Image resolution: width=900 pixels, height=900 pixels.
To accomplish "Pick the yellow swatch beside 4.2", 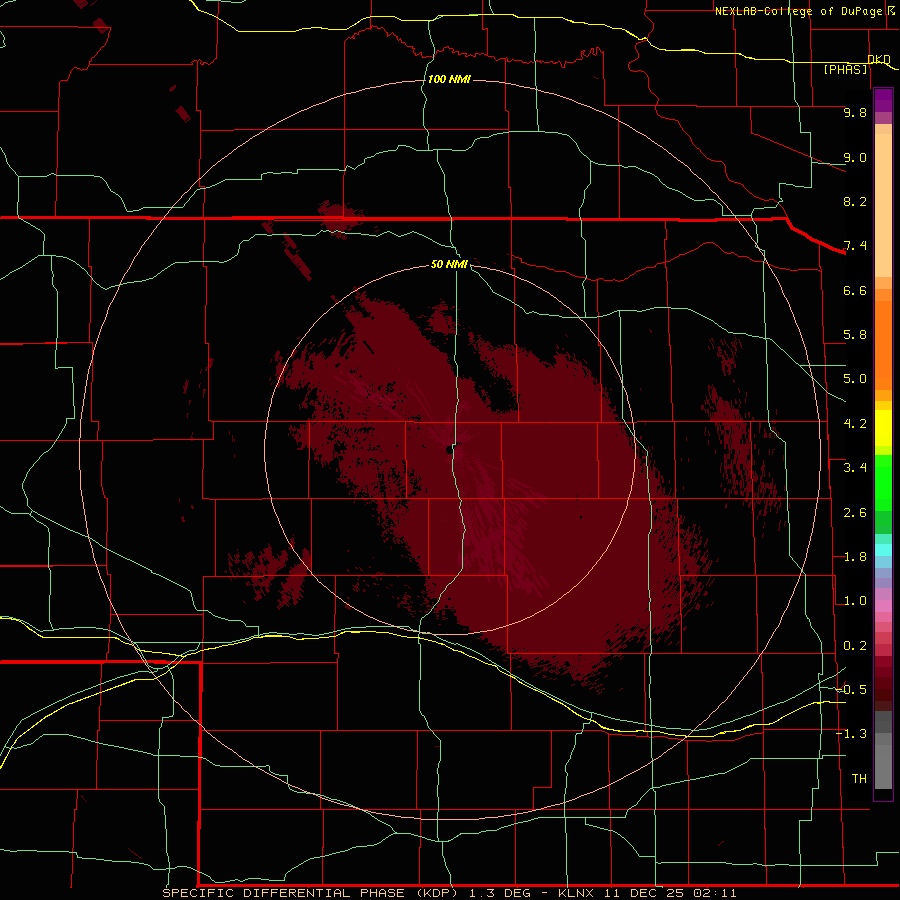I will [883, 428].
